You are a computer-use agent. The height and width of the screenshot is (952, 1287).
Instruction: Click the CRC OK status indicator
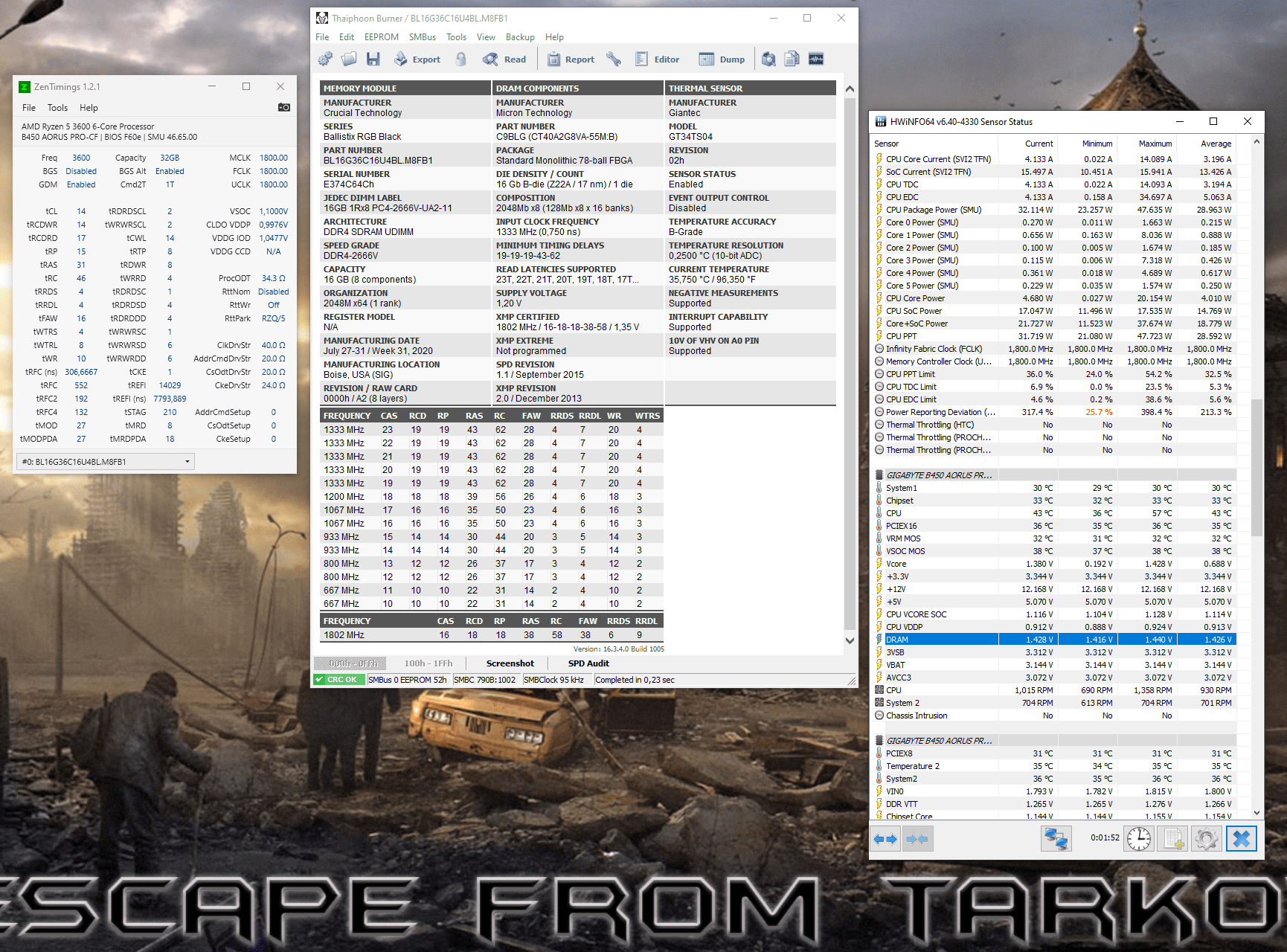[x=339, y=680]
